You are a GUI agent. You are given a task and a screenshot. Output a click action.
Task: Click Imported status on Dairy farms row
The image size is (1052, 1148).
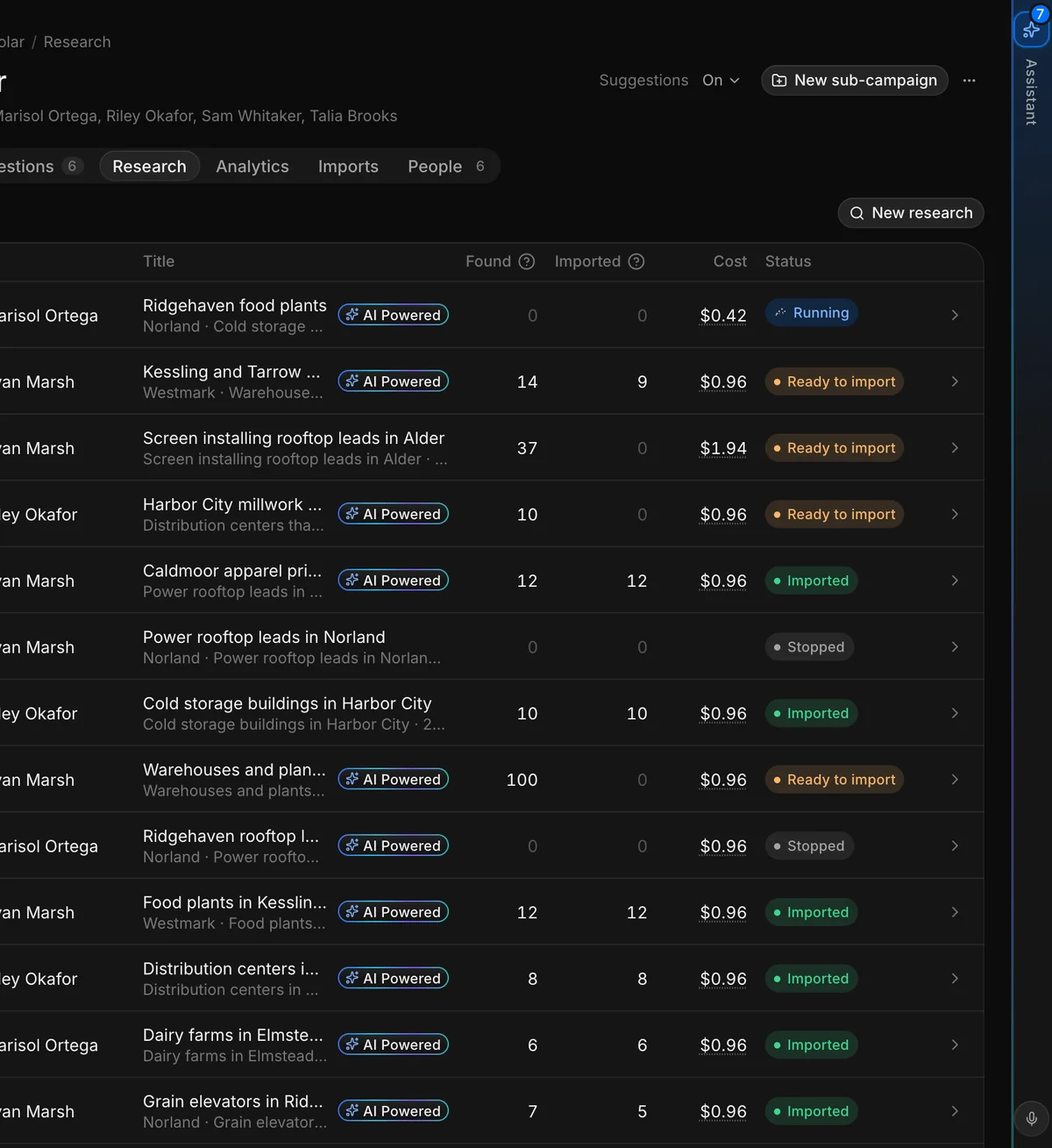point(811,1045)
